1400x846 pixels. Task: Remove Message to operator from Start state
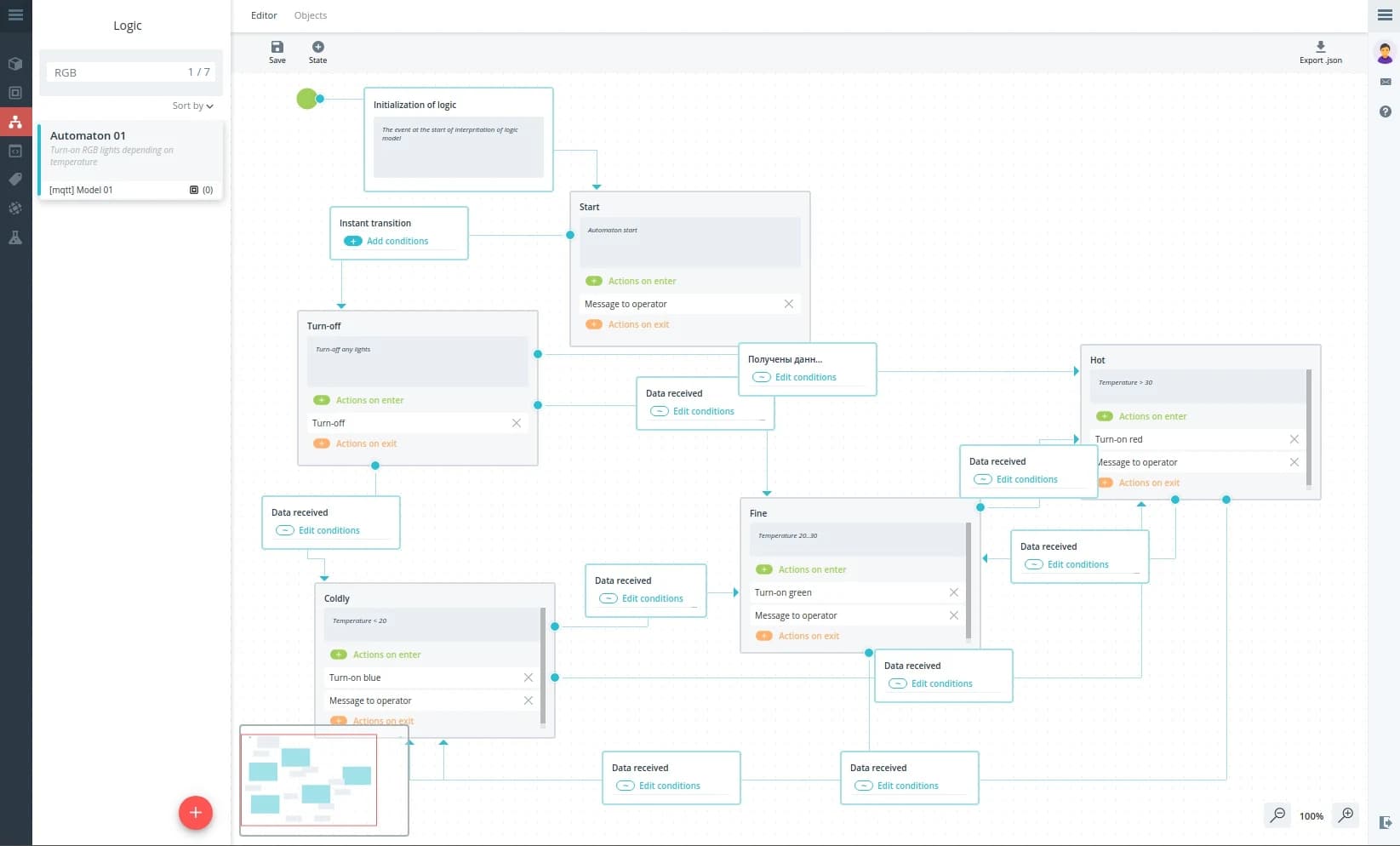pos(788,304)
